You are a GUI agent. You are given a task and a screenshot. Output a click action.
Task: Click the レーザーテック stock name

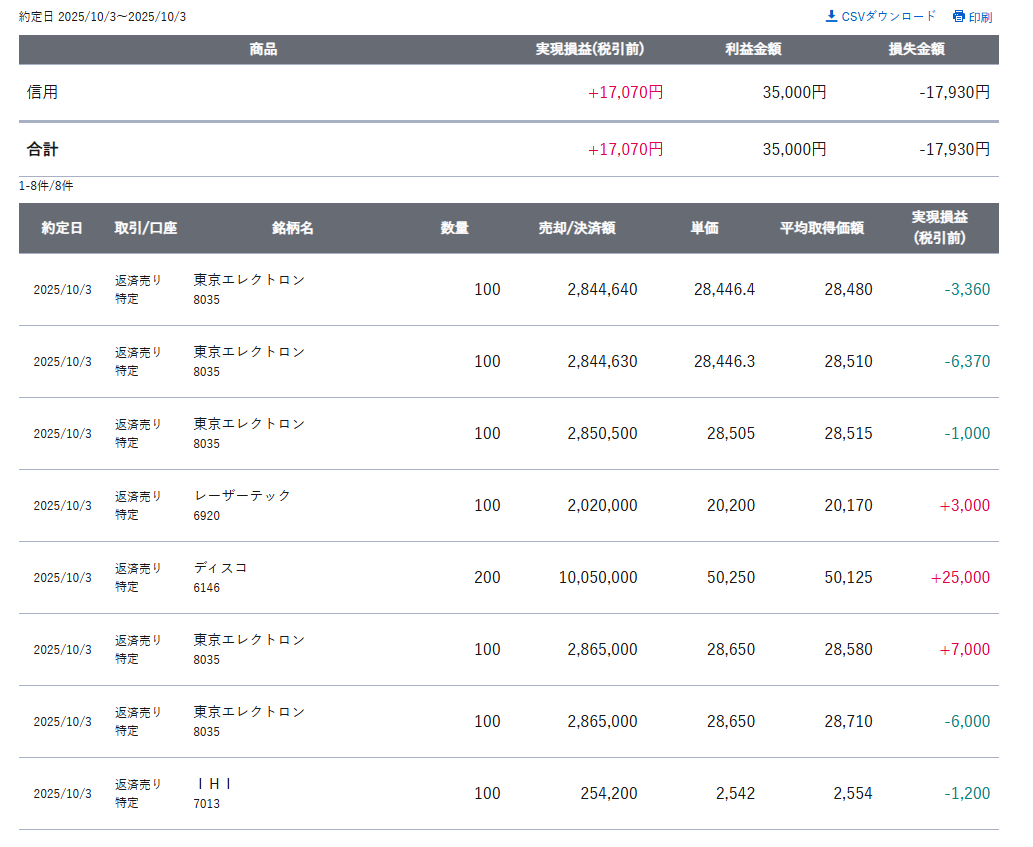[x=243, y=496]
